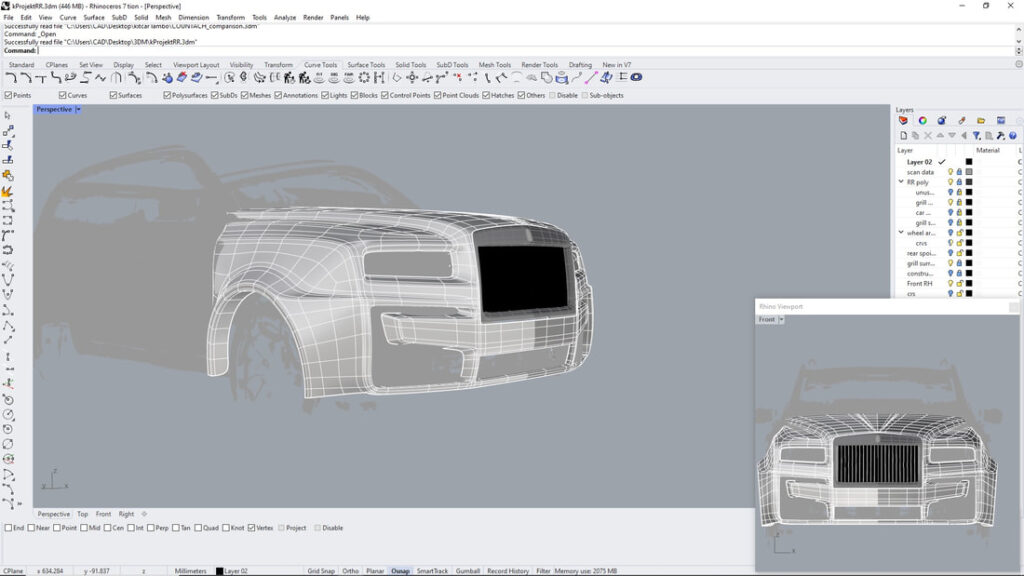The width and height of the screenshot is (1024, 576).
Task: Click the delete layer X icon
Action: (x=927, y=135)
